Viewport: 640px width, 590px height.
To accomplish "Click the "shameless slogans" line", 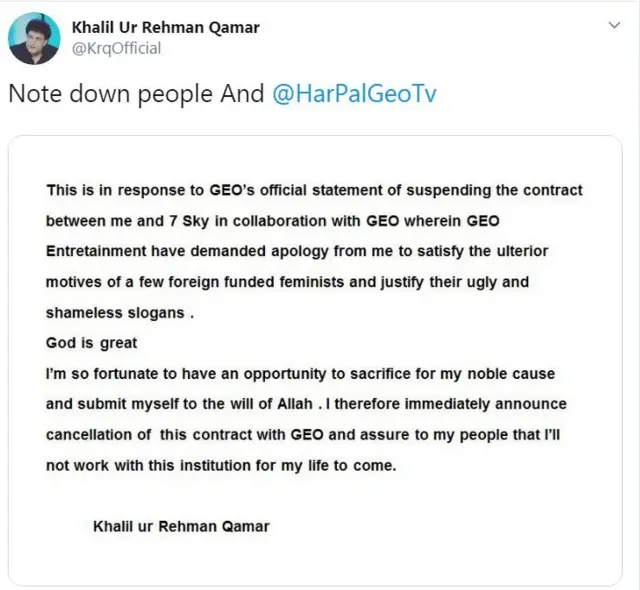I will click(x=120, y=312).
